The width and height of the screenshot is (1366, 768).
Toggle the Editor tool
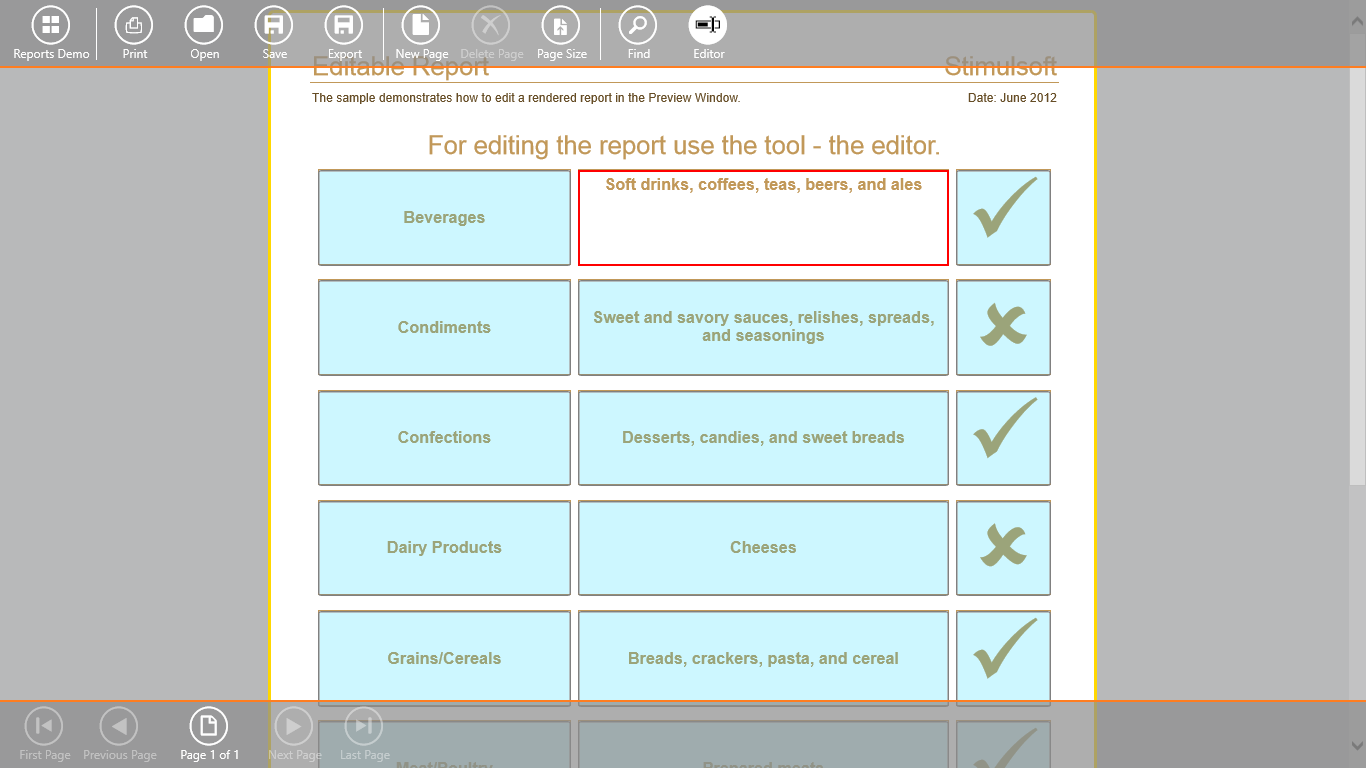pos(708,26)
